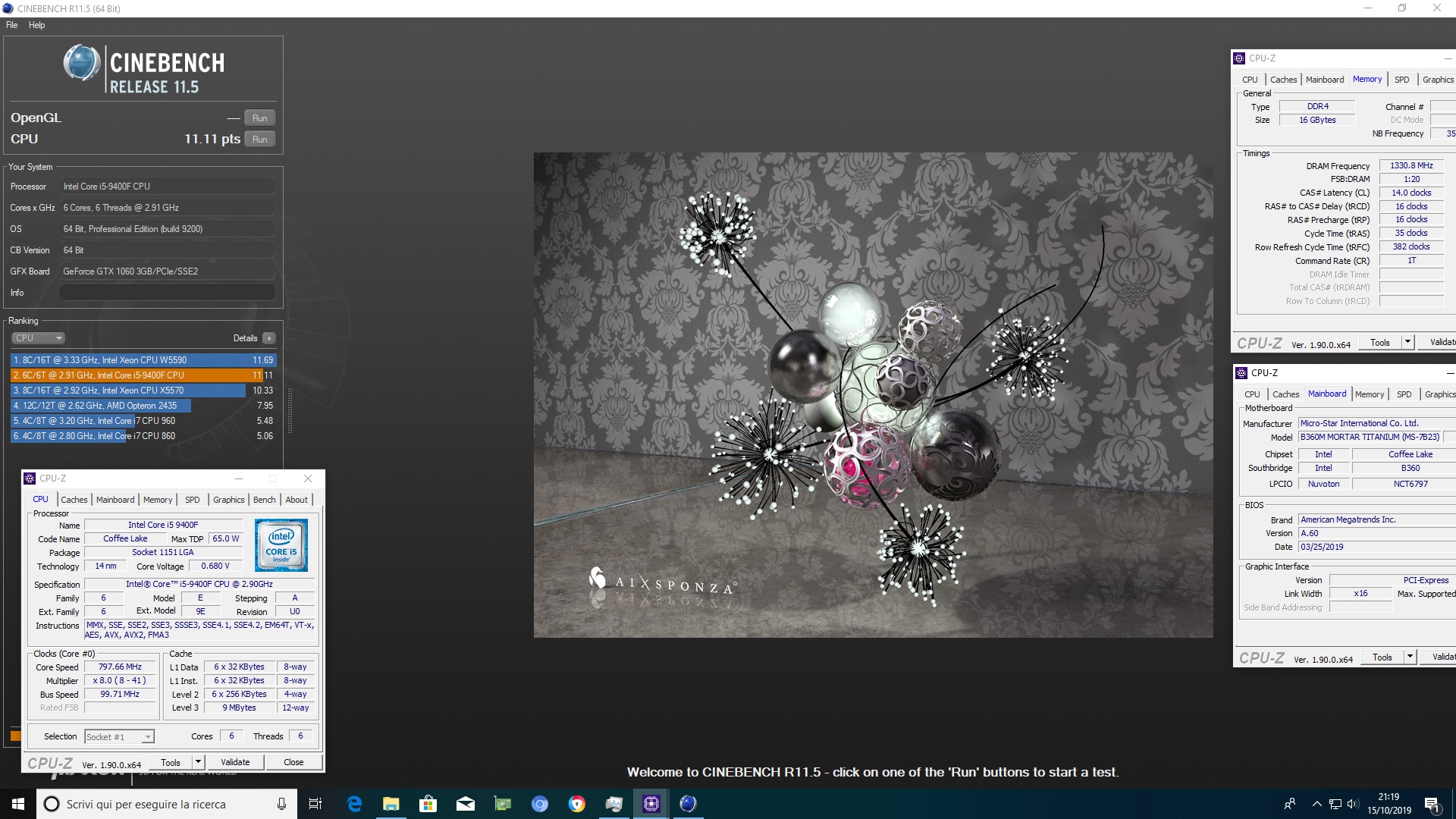Click the Info input field in Your System
Screen dimensions: 1456x819
point(168,293)
